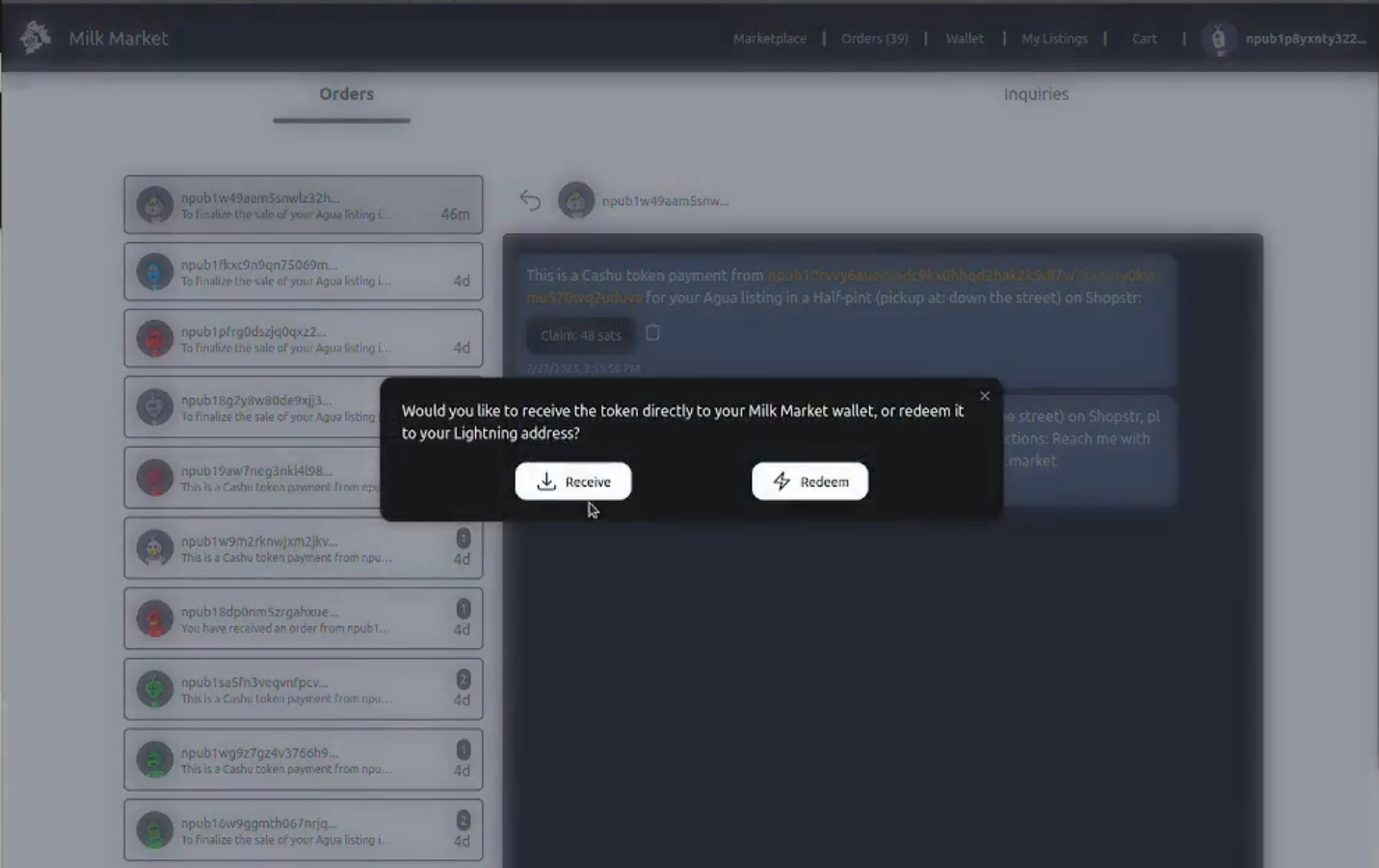Screen dimensions: 1379x868
Task: Click the profile avatar in the navbar
Action: 1218,39
